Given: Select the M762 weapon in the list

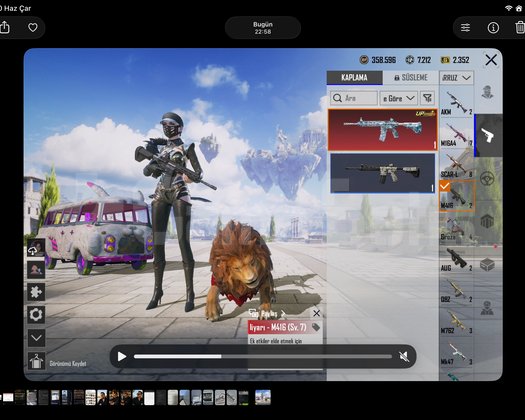Looking at the screenshot, I should point(456,321).
